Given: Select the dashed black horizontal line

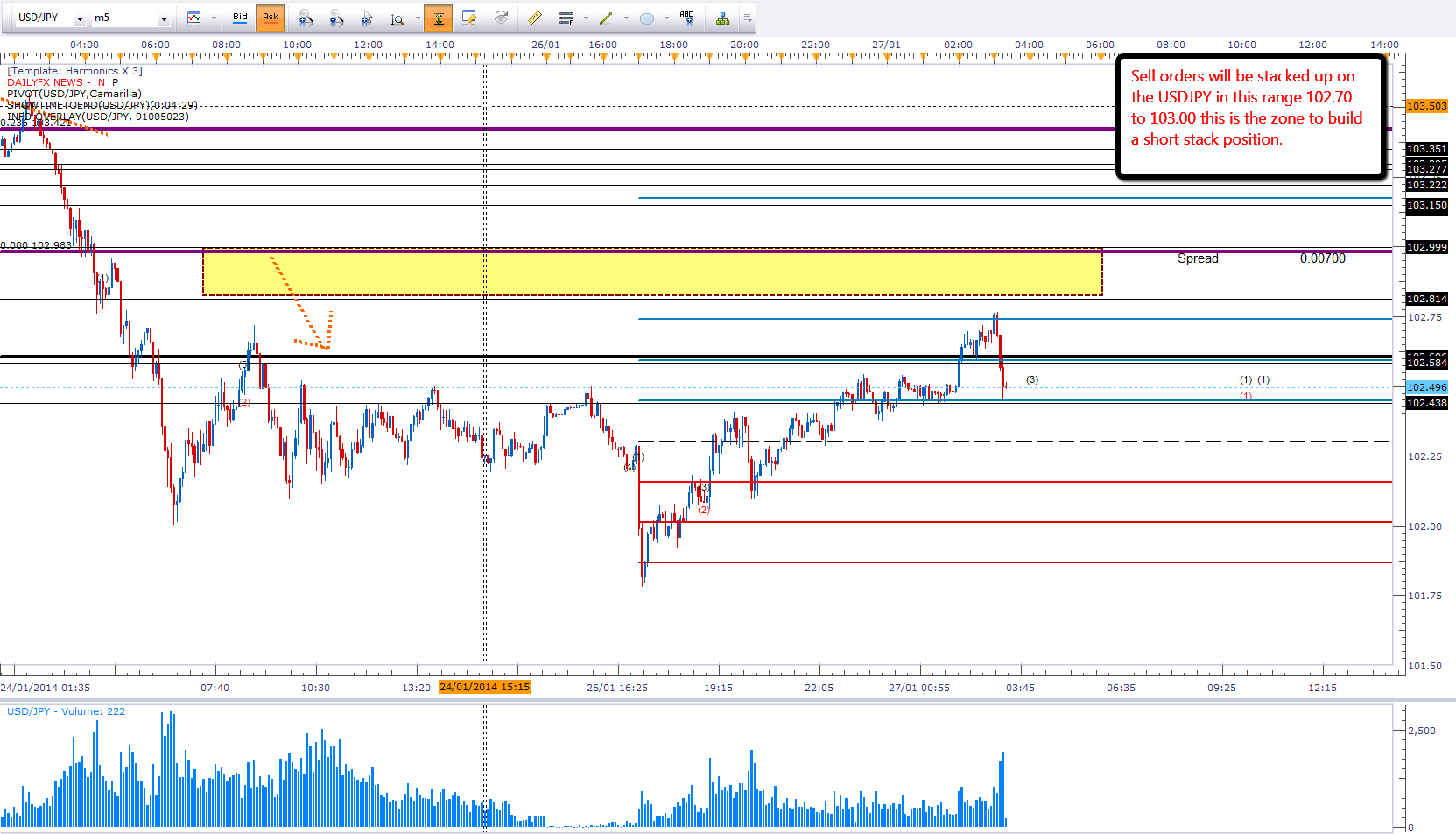Looking at the screenshot, I should [1015, 442].
